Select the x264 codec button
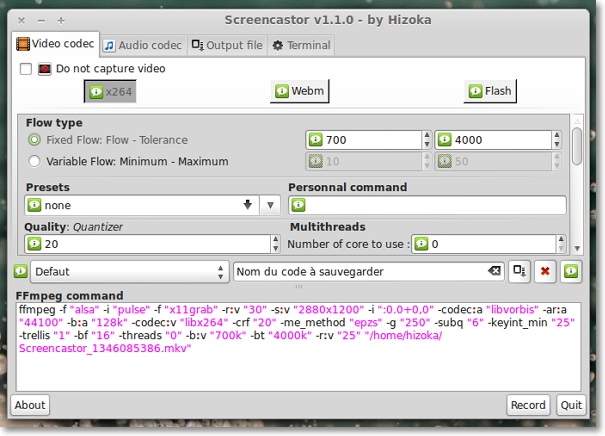 (110, 92)
